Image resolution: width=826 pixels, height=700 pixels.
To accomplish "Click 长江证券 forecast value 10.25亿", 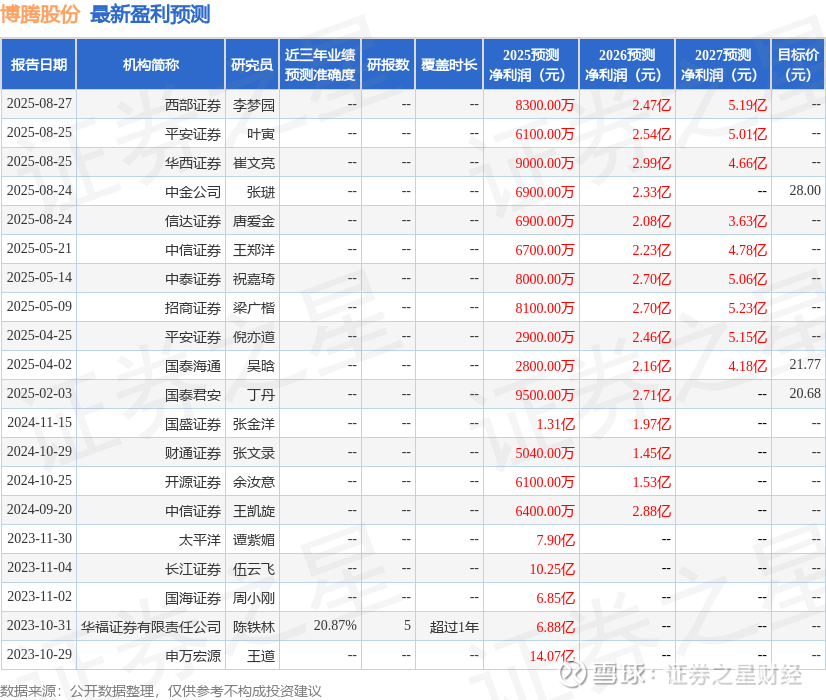I will (x=552, y=569).
